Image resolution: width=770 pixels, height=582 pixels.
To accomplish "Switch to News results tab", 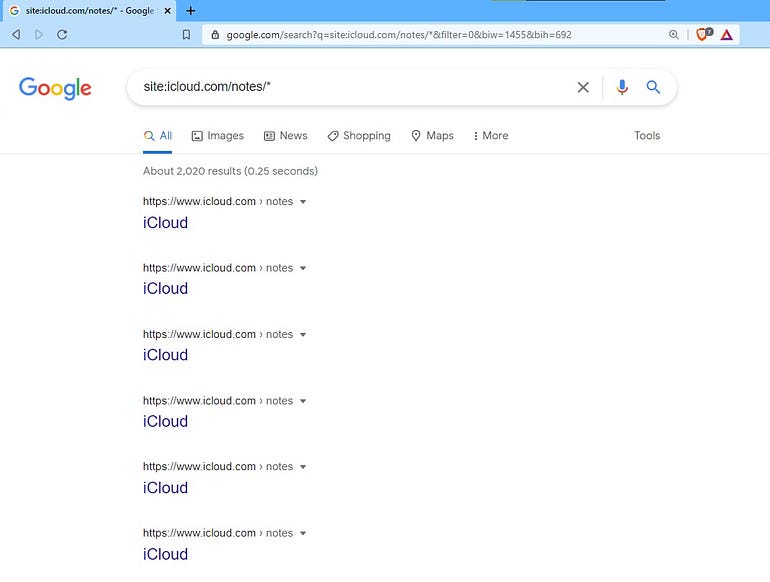I will click(286, 136).
